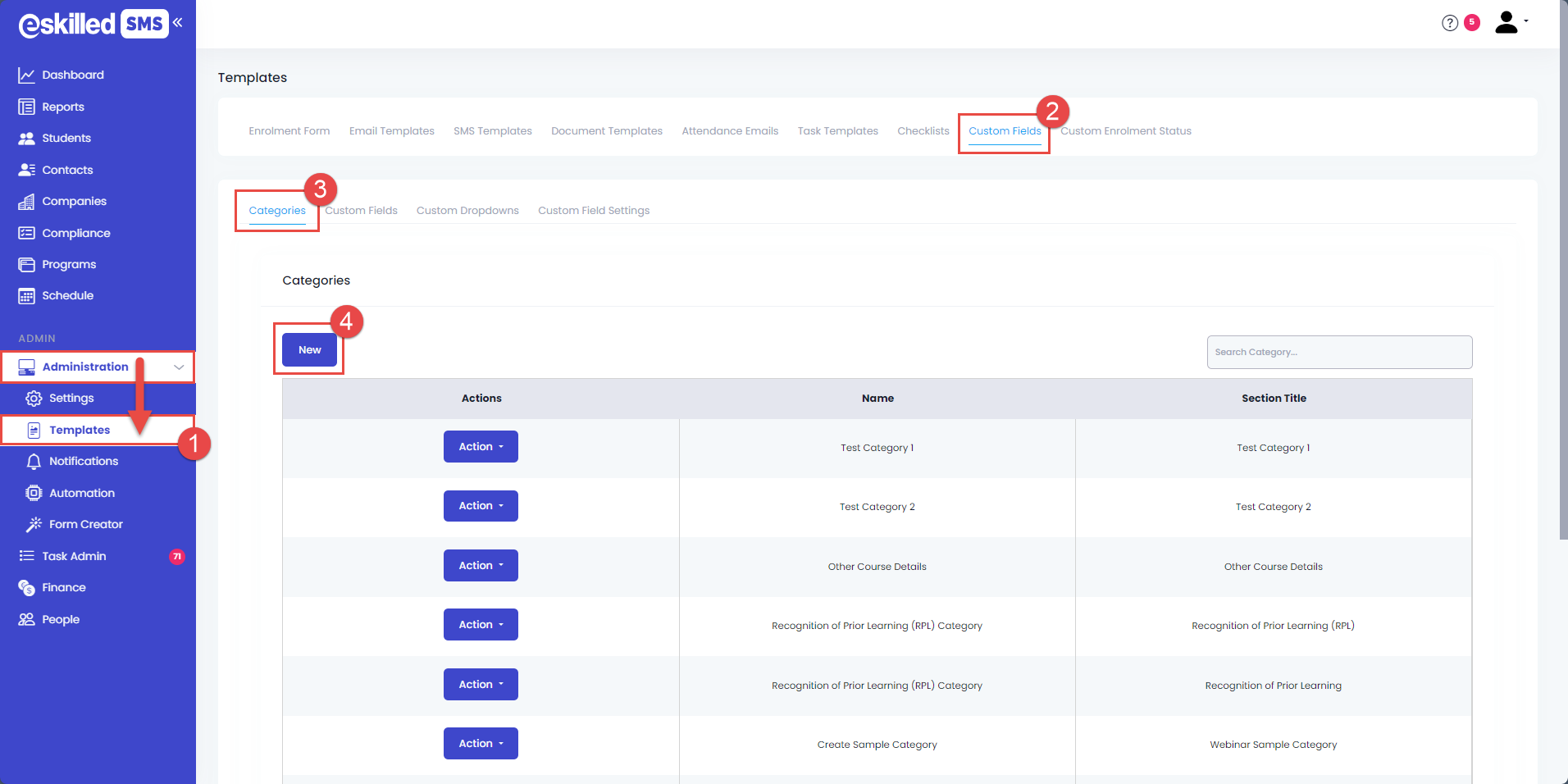Click the Section Title column header
This screenshot has height=784, width=1568.
click(x=1274, y=399)
